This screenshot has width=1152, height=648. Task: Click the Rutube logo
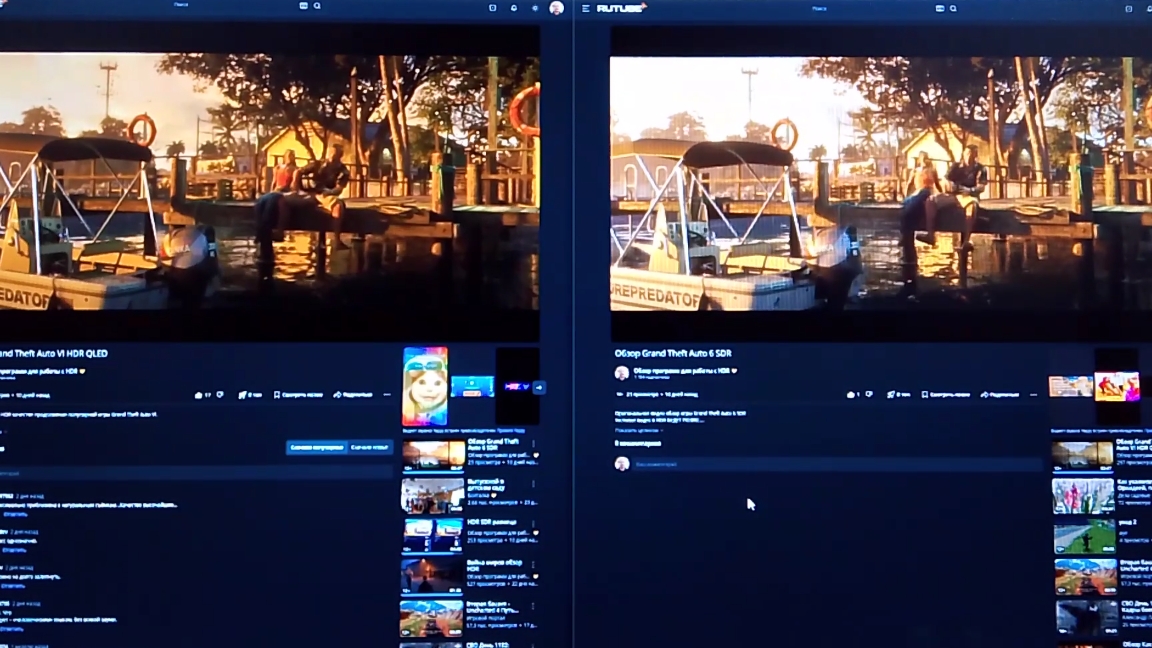[x=622, y=8]
